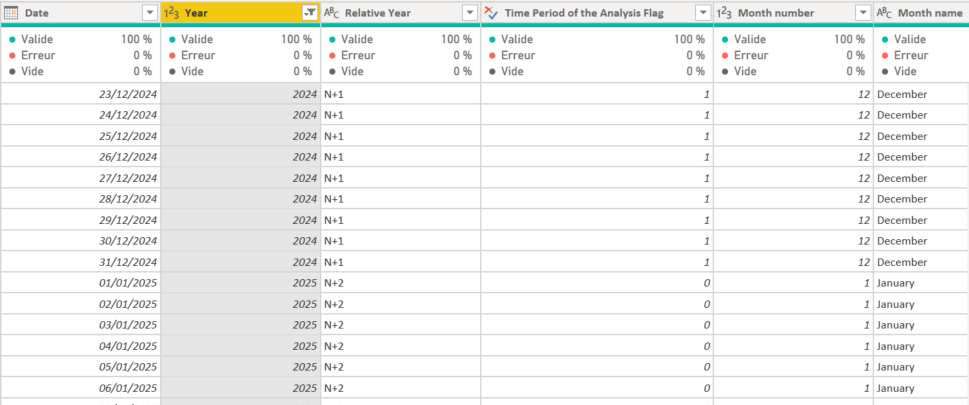Select the Date column header
Viewport: 969px width, 405px height.
(80, 12)
